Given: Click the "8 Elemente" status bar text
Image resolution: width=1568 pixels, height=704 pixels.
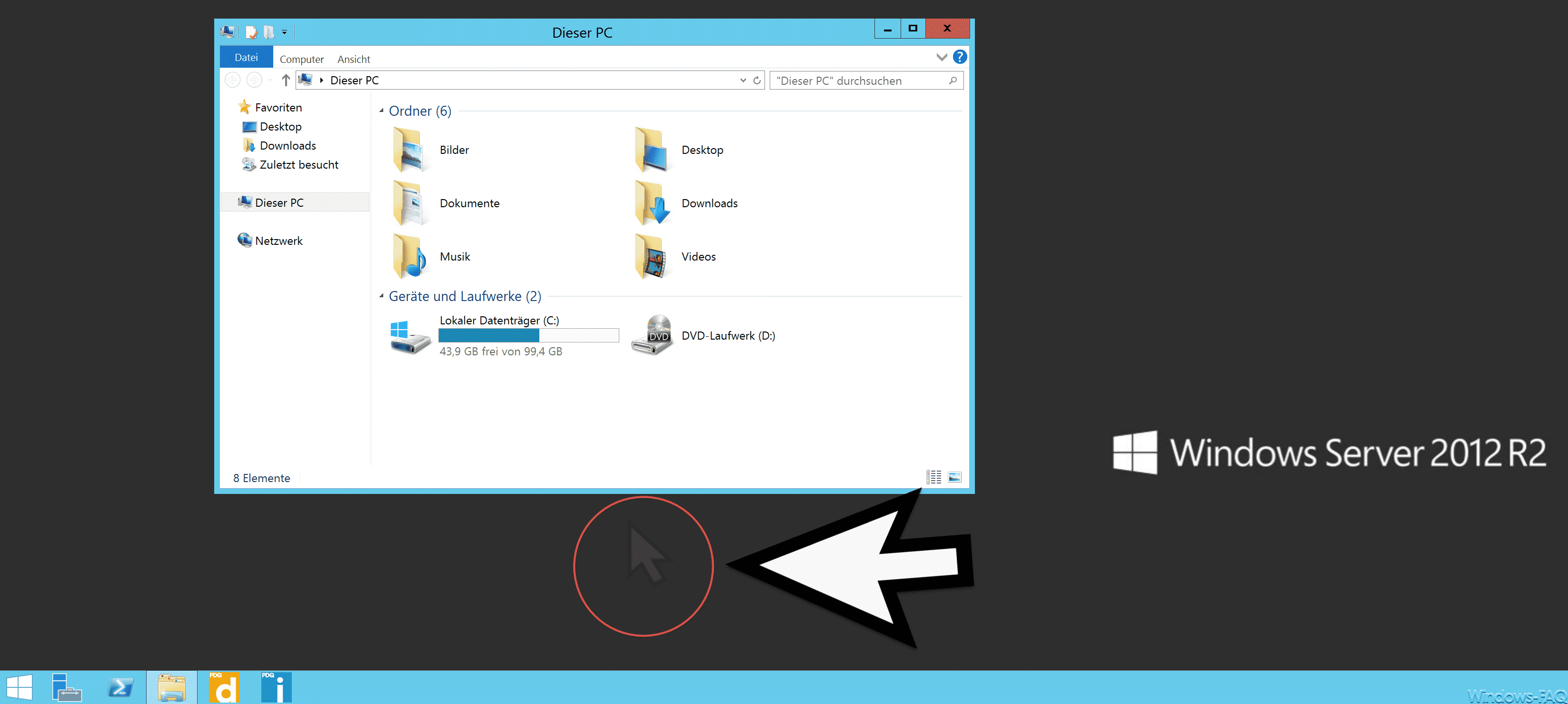Looking at the screenshot, I should click(262, 478).
